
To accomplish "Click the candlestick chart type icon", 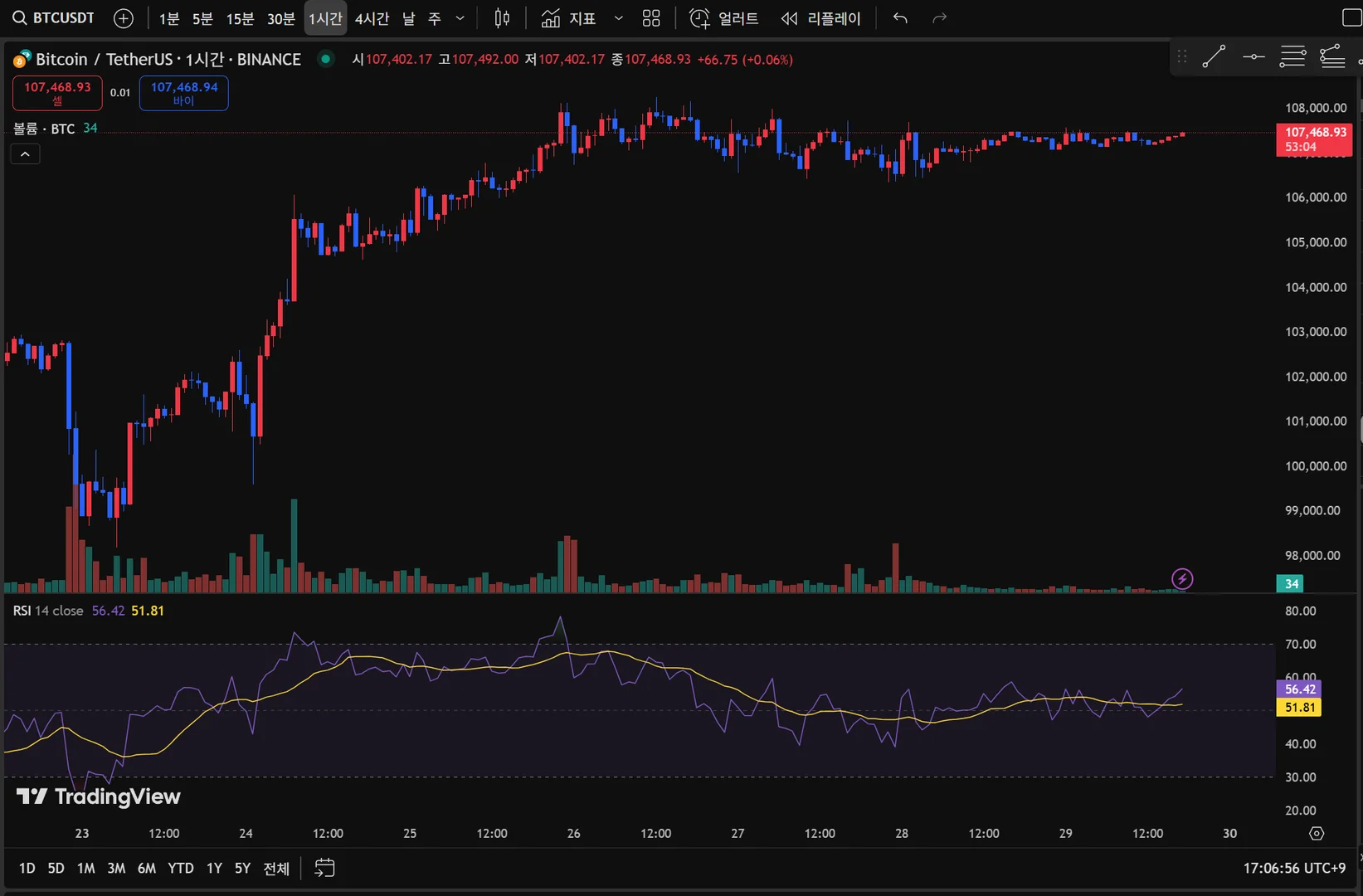I will [x=502, y=18].
